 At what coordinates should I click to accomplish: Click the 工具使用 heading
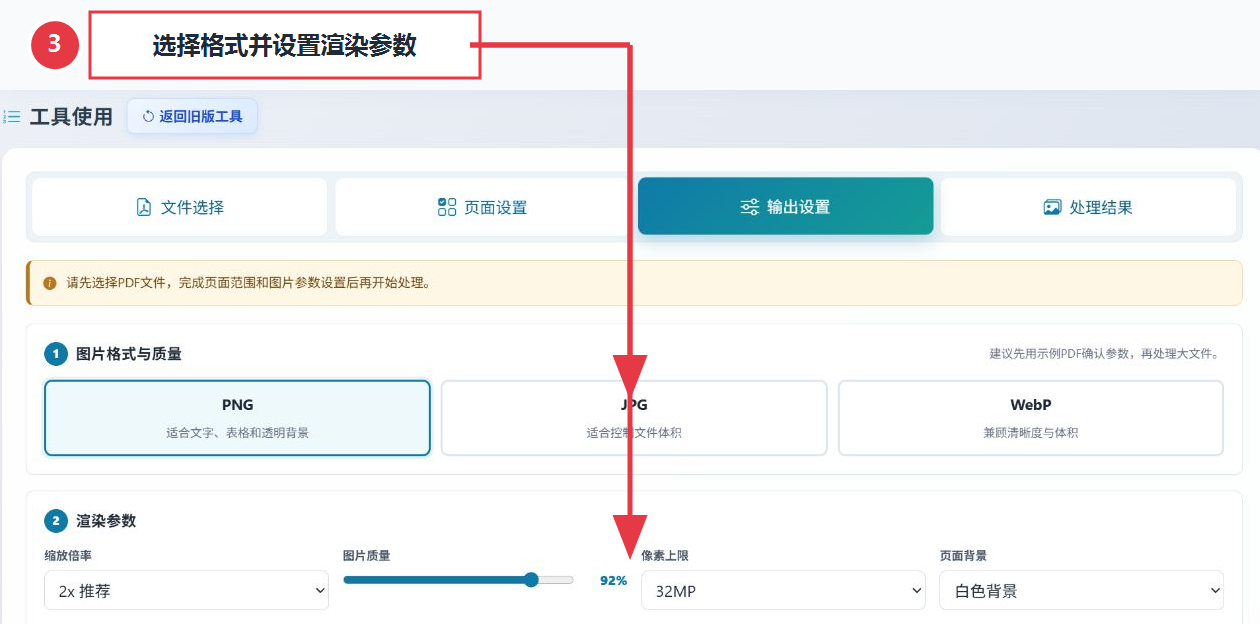pos(71,117)
